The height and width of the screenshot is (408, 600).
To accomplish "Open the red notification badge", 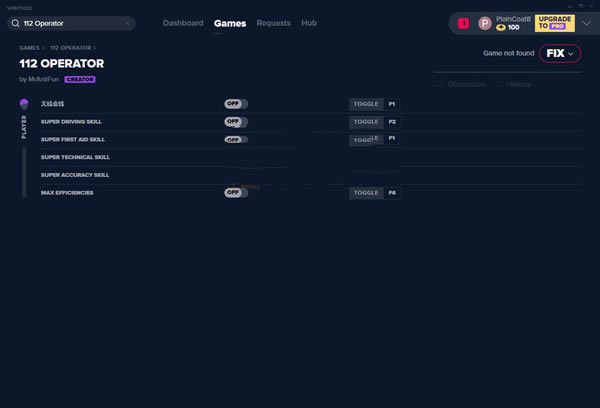I will [x=463, y=23].
